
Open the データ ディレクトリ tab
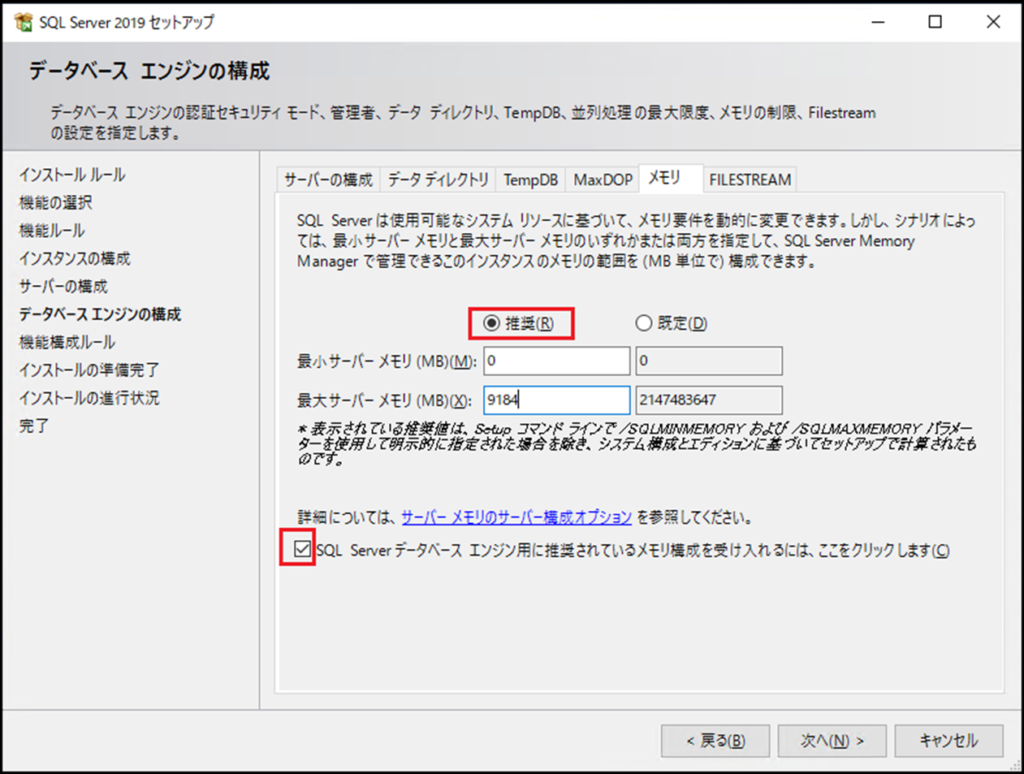point(438,180)
